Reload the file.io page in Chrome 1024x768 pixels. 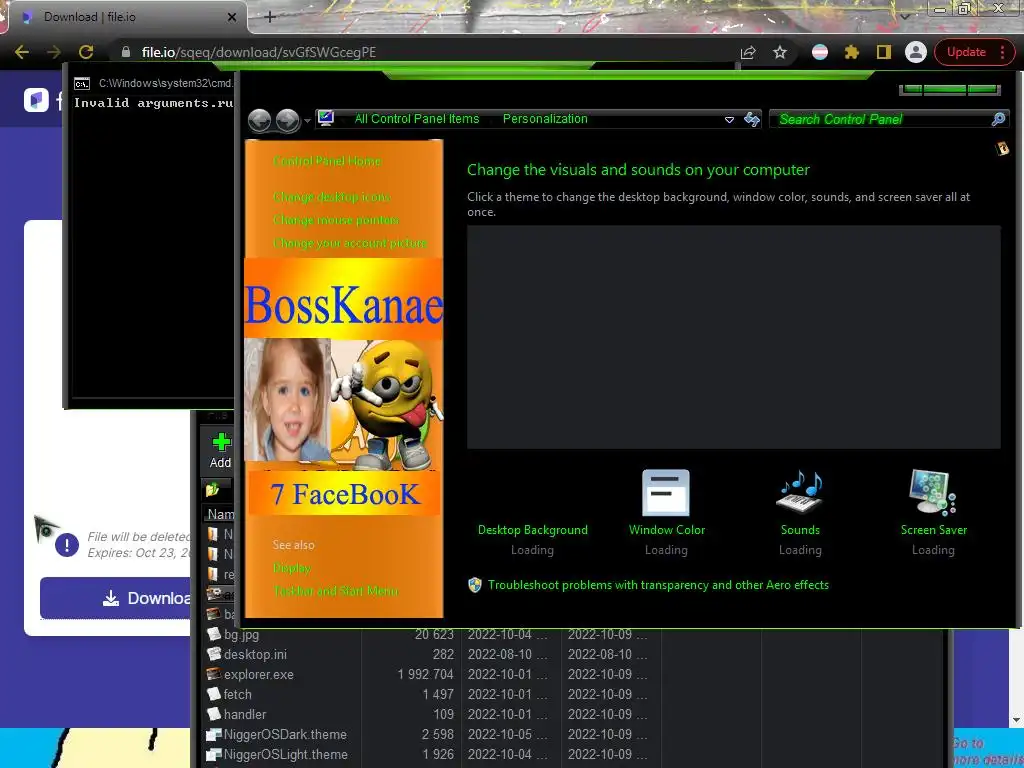(86, 52)
